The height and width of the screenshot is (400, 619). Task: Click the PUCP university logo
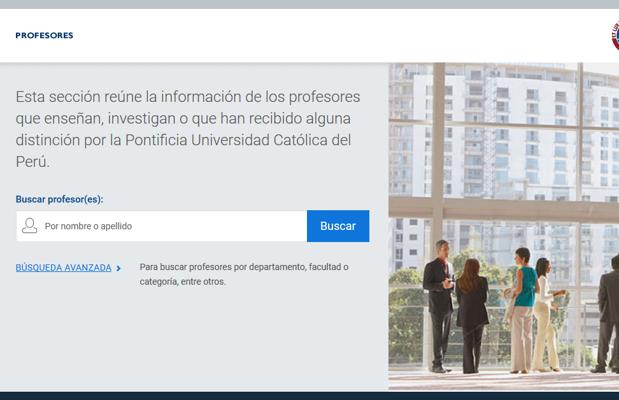615,36
